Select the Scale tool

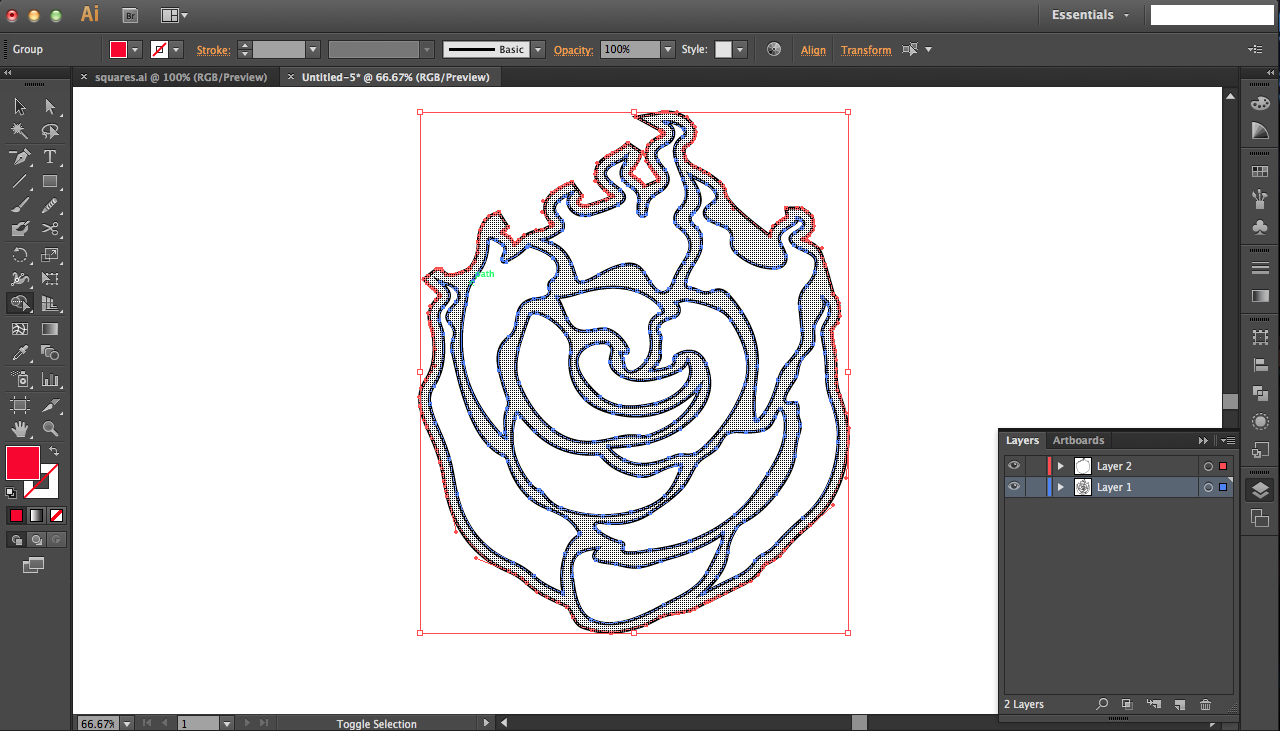point(50,255)
